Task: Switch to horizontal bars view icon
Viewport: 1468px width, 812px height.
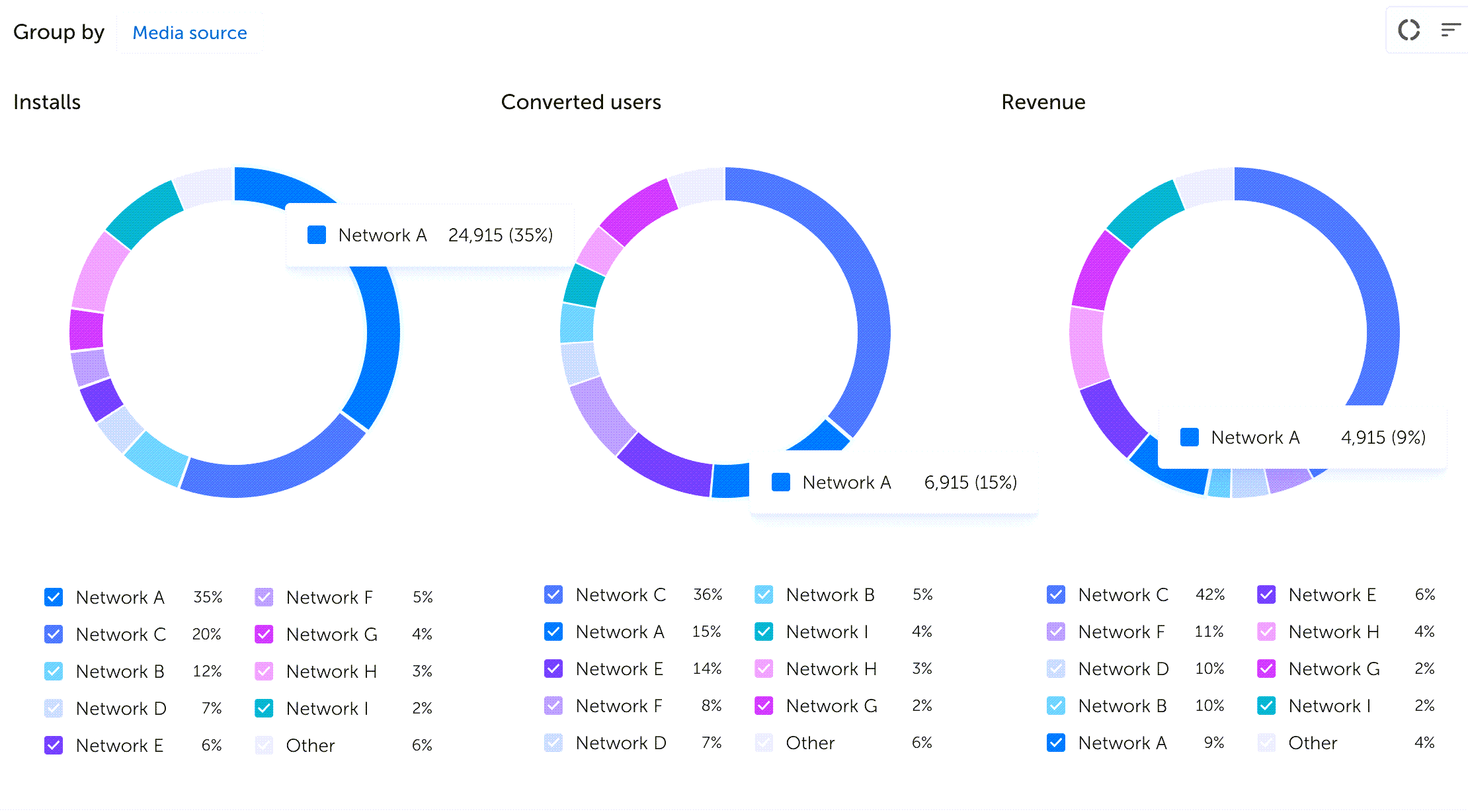Action: coord(1450,30)
